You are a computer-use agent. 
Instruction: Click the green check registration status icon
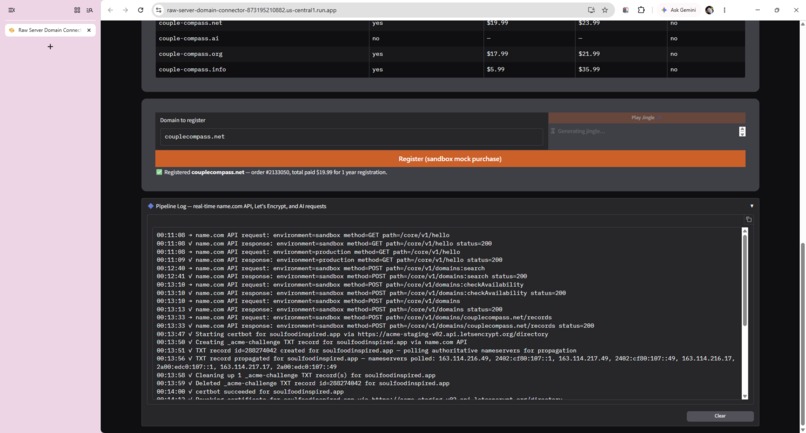coord(159,172)
